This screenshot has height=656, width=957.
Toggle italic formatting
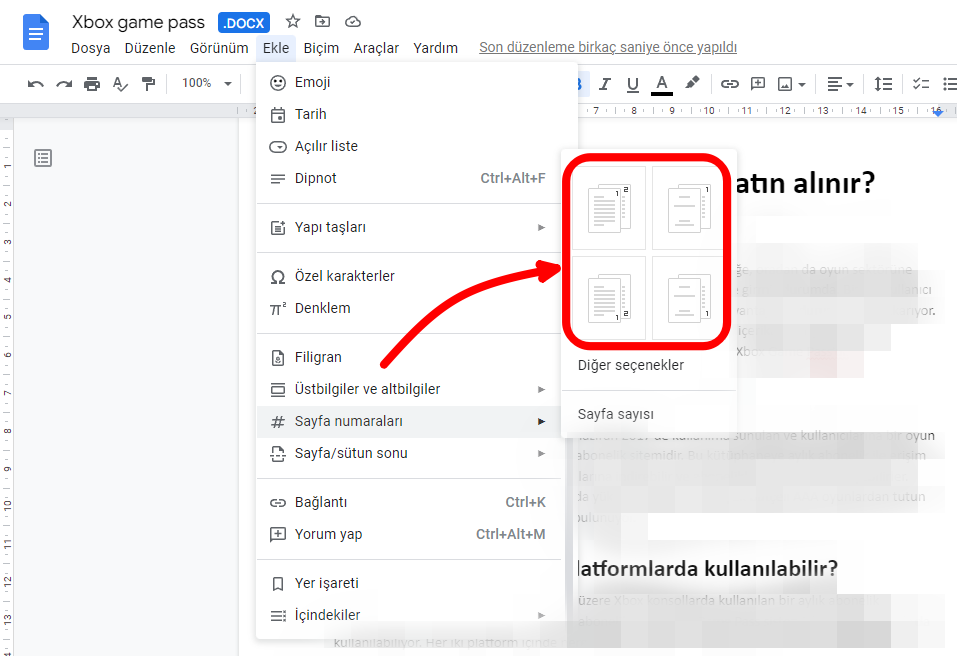click(x=604, y=84)
